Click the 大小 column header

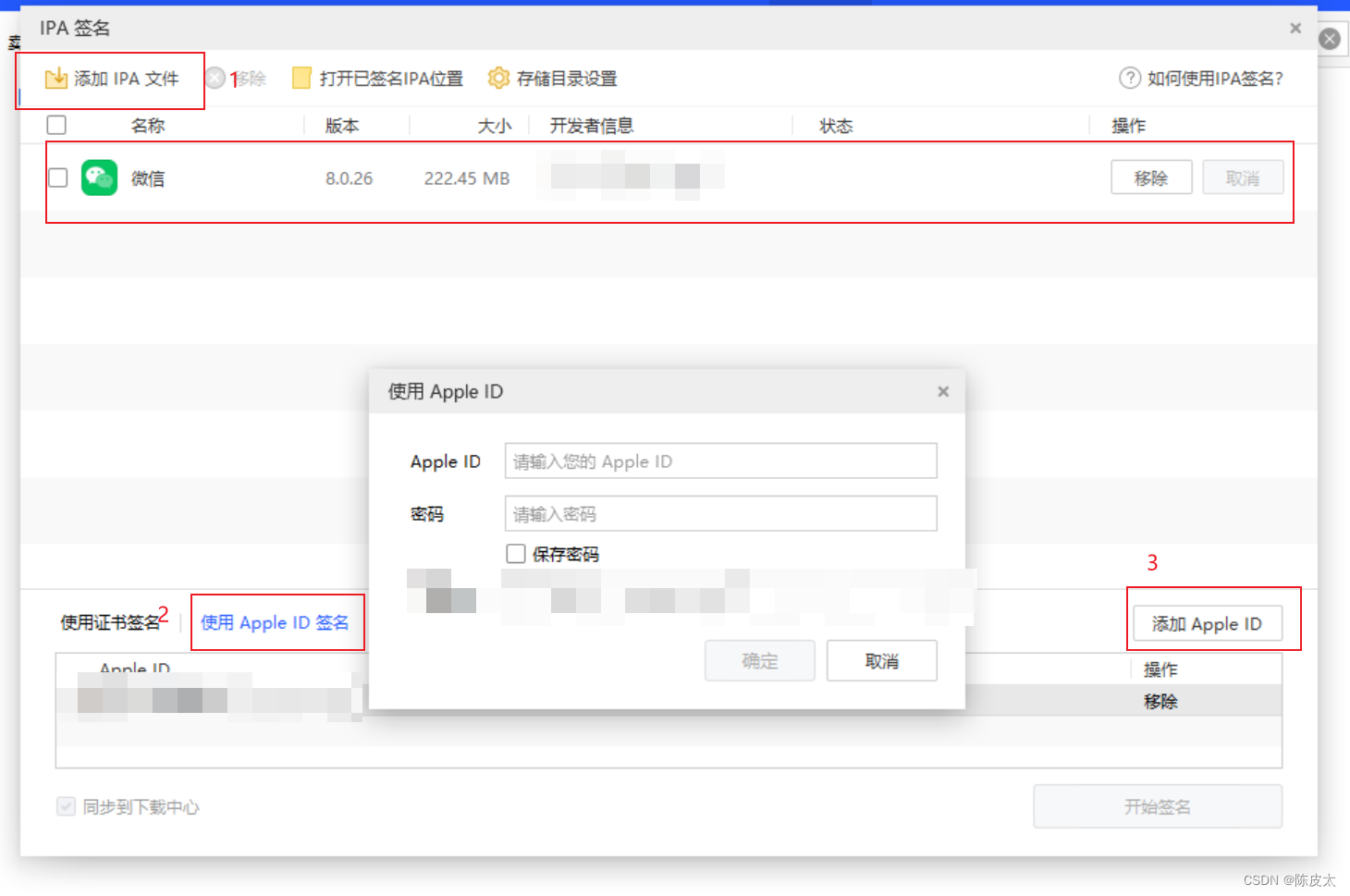pos(495,126)
